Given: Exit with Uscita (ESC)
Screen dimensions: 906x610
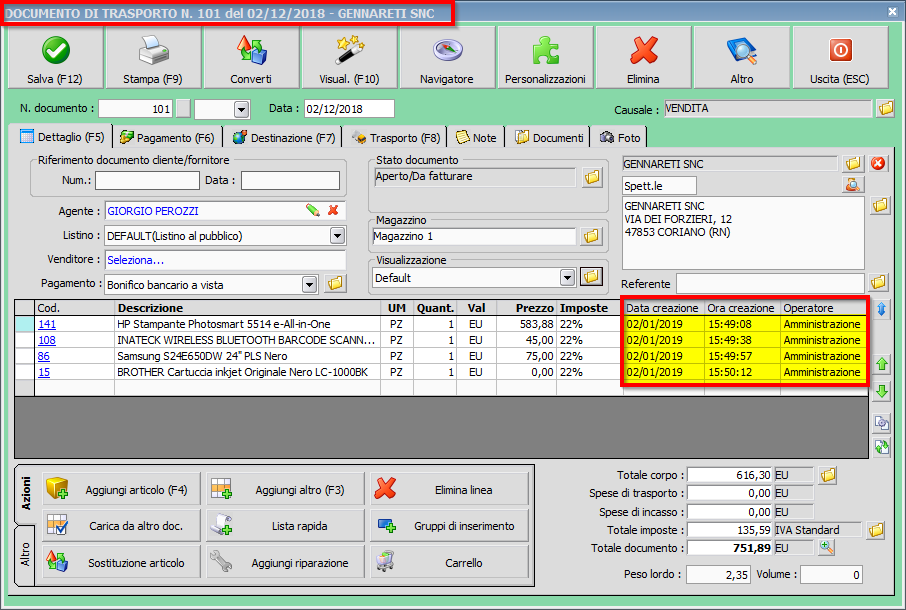Looking at the screenshot, I should [x=840, y=58].
